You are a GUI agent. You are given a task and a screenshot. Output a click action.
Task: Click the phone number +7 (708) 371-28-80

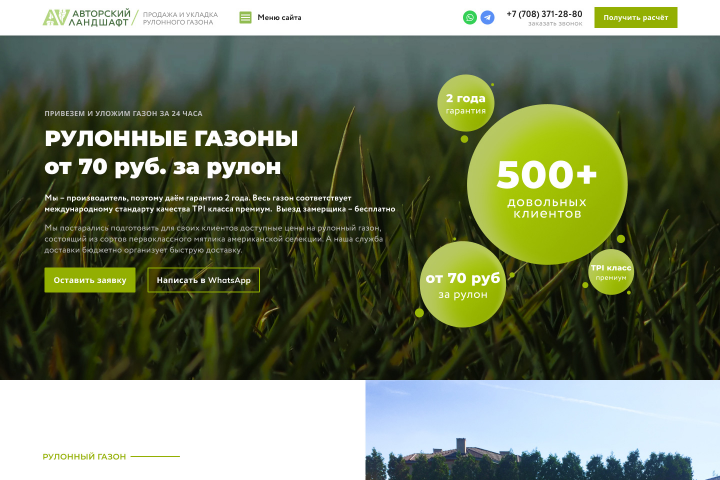[x=544, y=14]
